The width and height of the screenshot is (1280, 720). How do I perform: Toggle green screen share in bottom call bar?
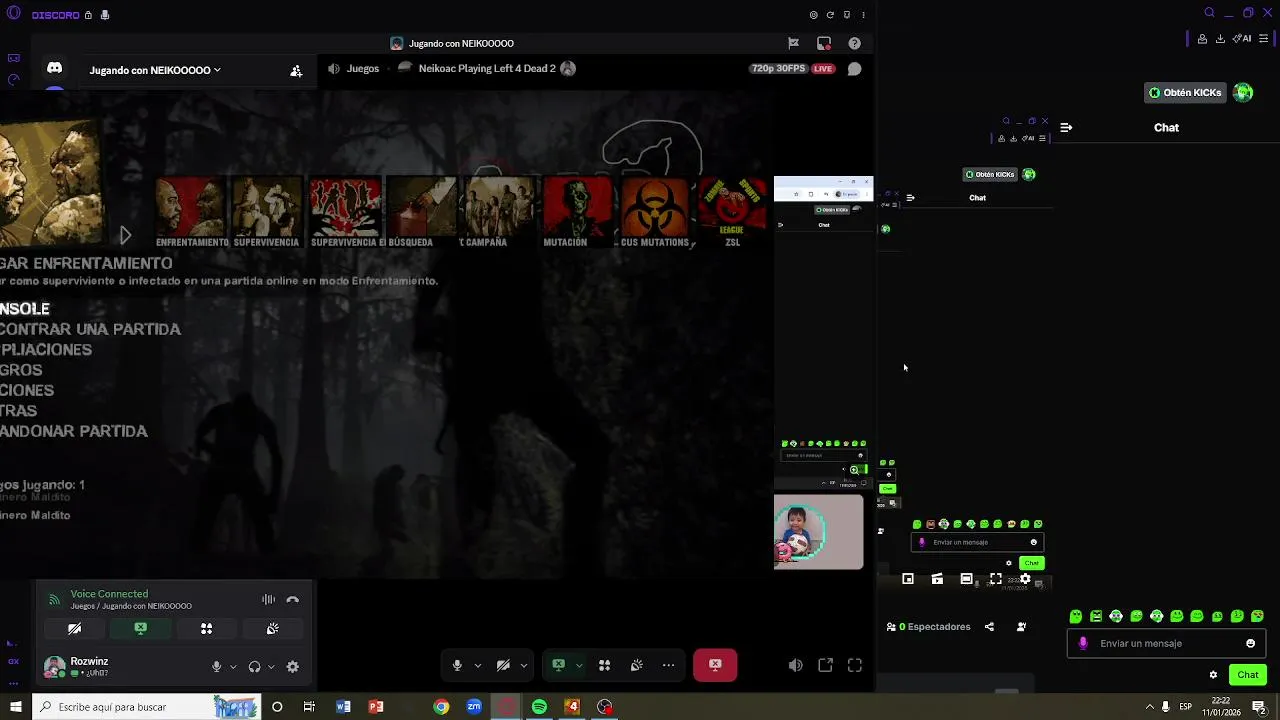tap(558, 665)
